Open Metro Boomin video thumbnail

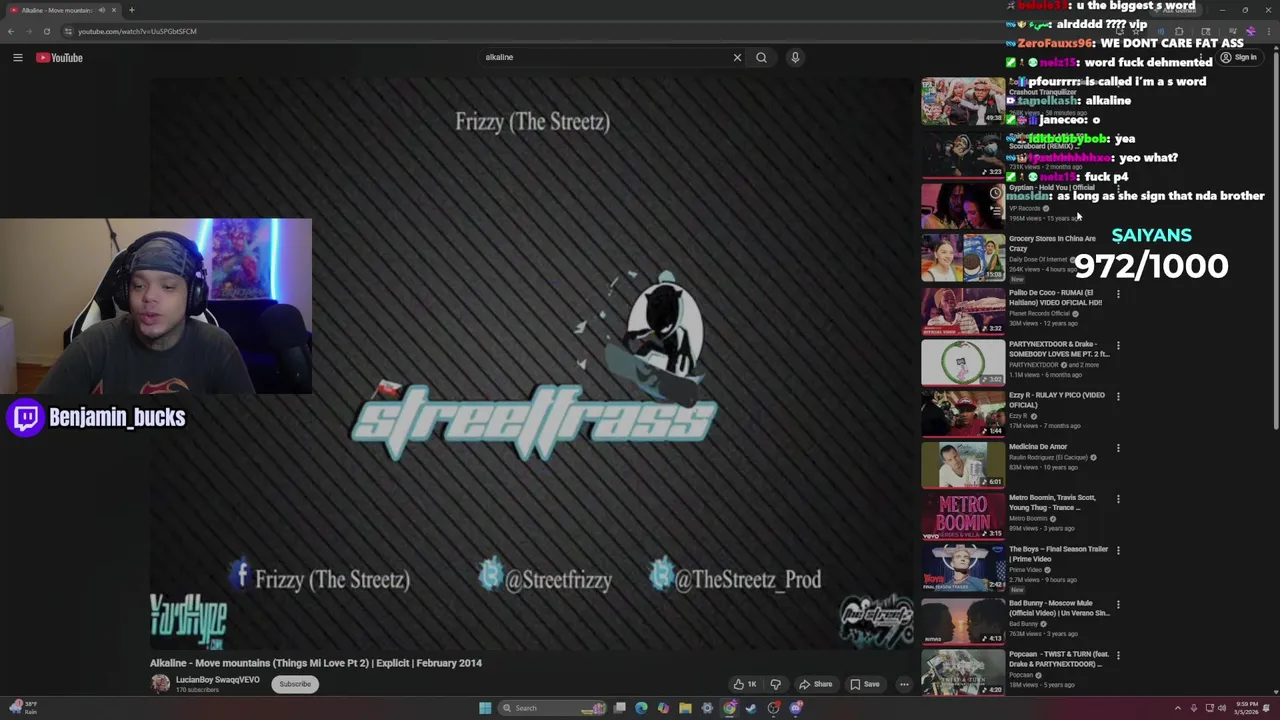point(963,516)
